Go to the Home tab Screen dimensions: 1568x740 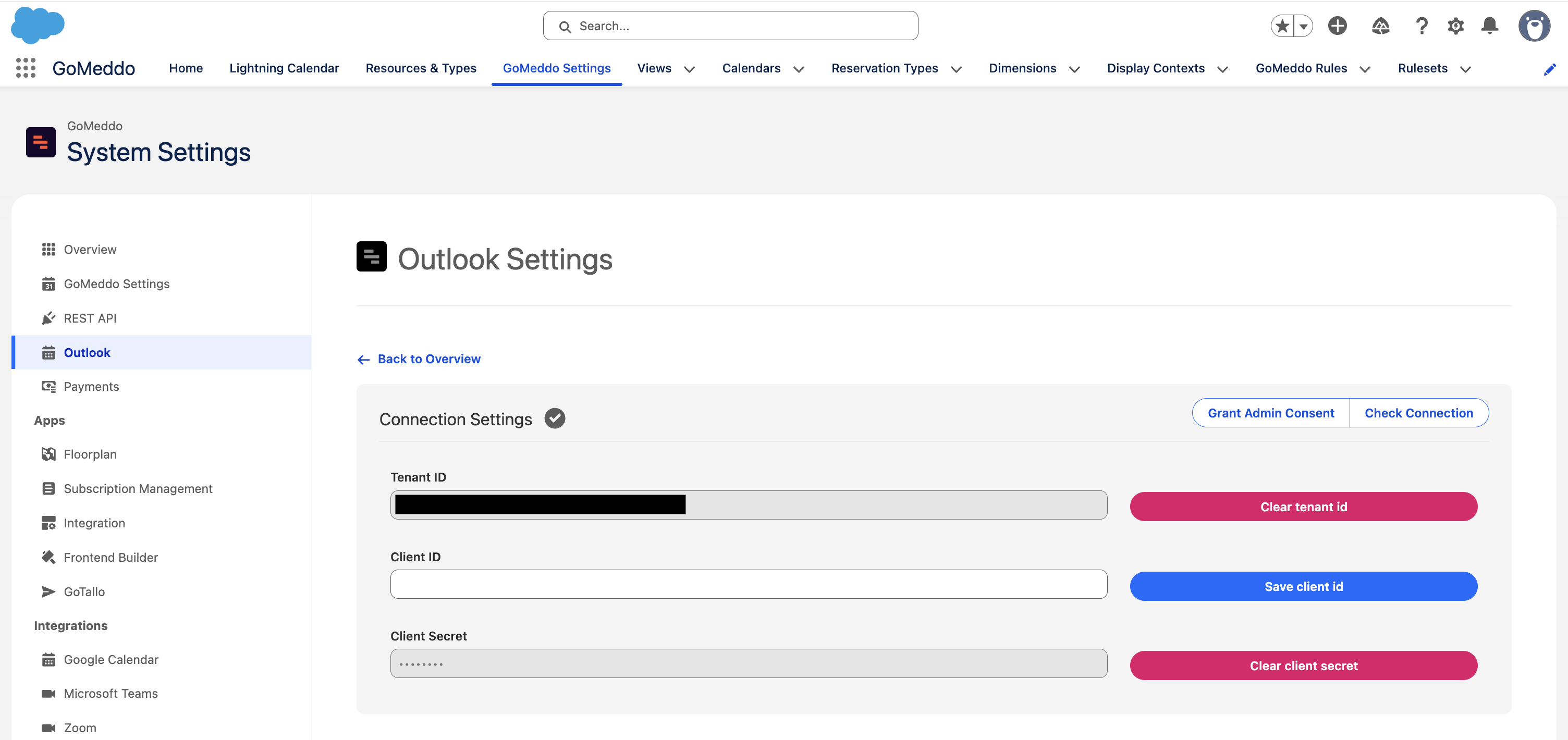click(186, 68)
